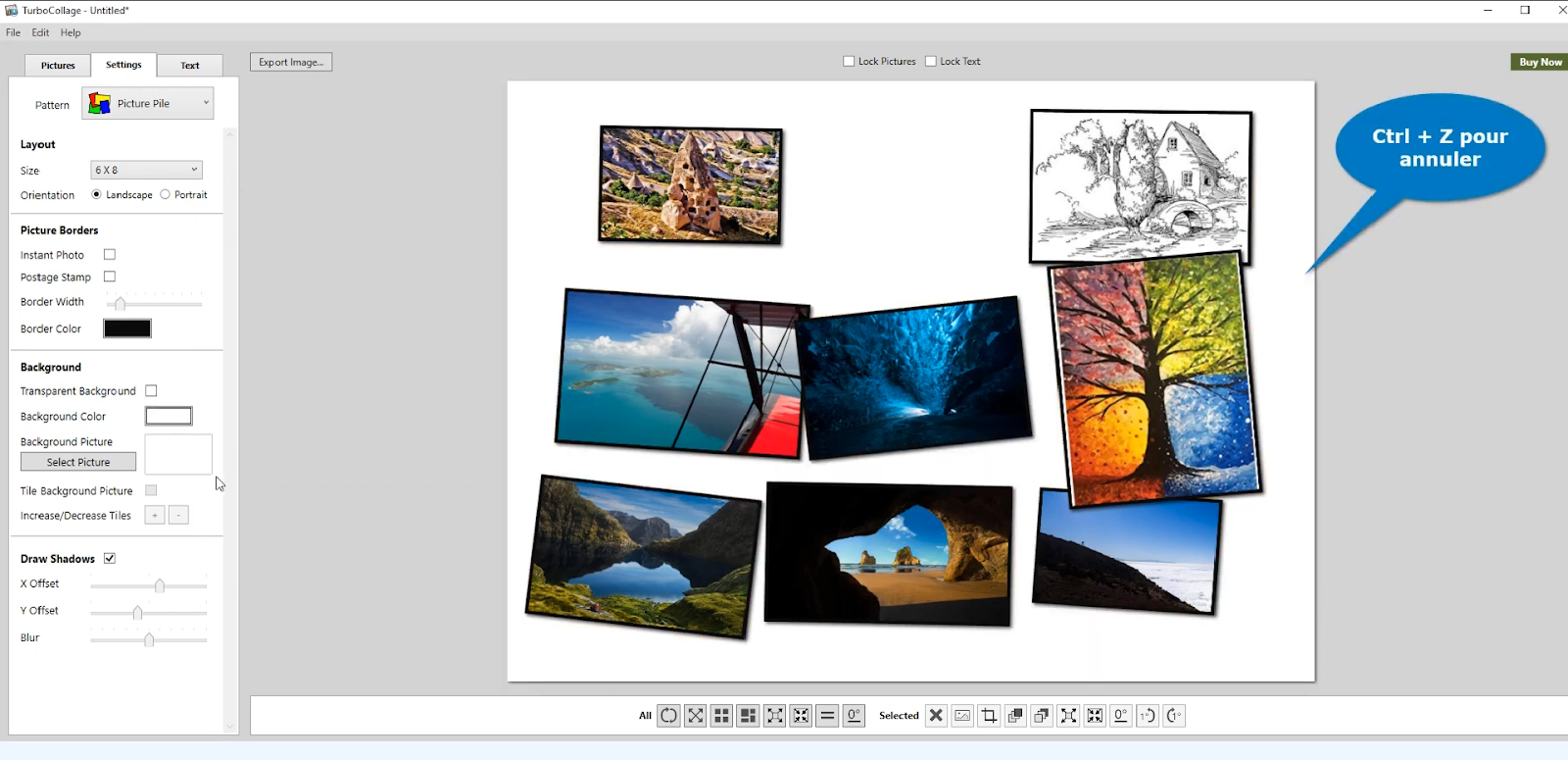1568x760 pixels.
Task: Enable the Instant Photo checkbox
Action: 110,255
